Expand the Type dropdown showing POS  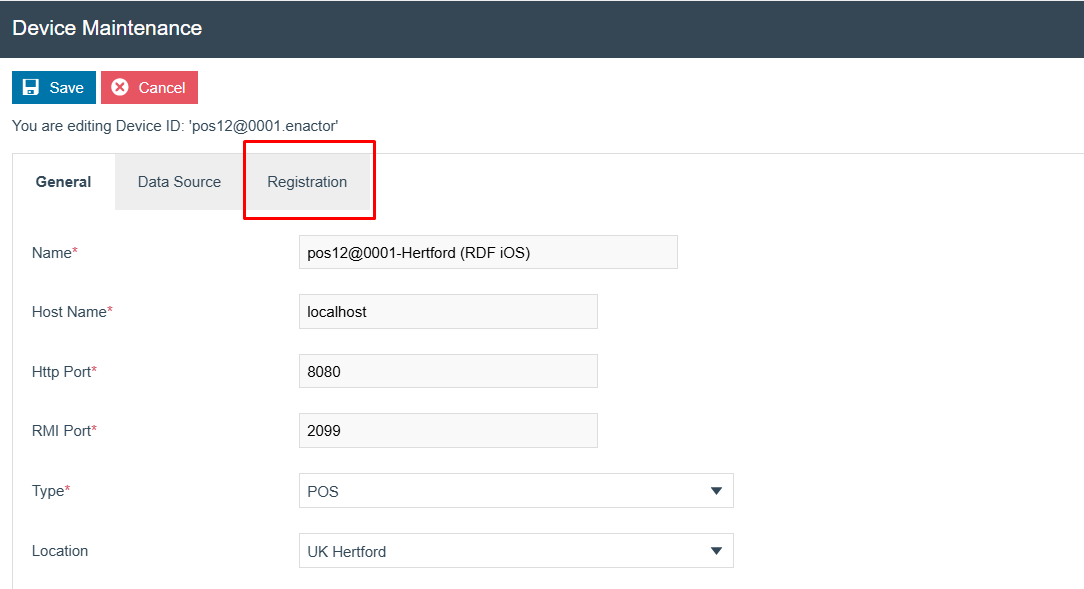(716, 491)
